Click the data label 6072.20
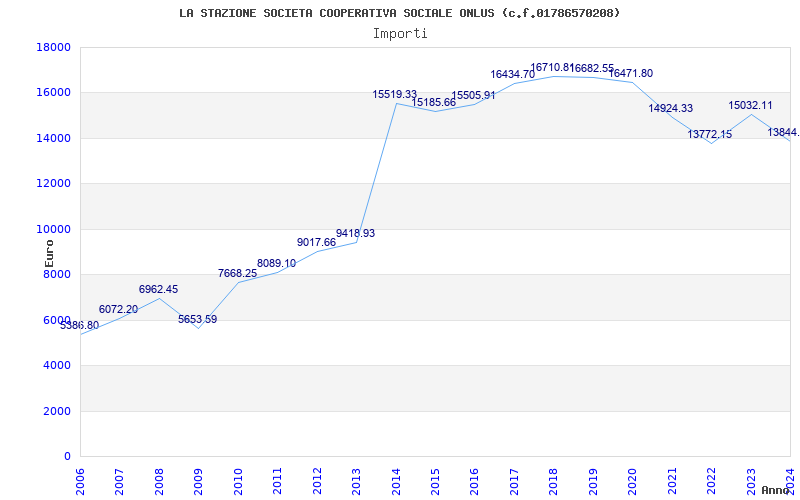 click(x=118, y=309)
